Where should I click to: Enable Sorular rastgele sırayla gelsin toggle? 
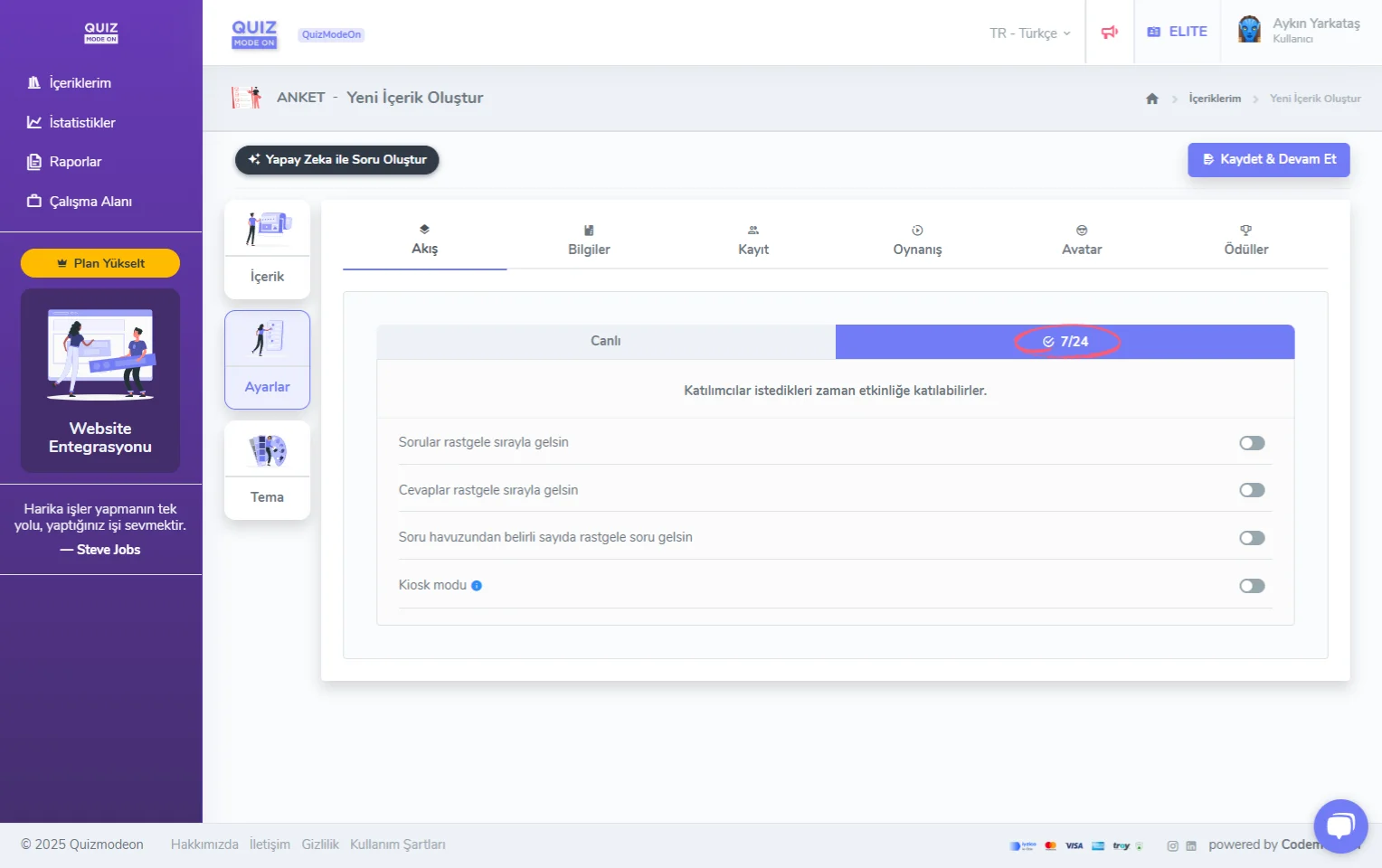(x=1252, y=443)
